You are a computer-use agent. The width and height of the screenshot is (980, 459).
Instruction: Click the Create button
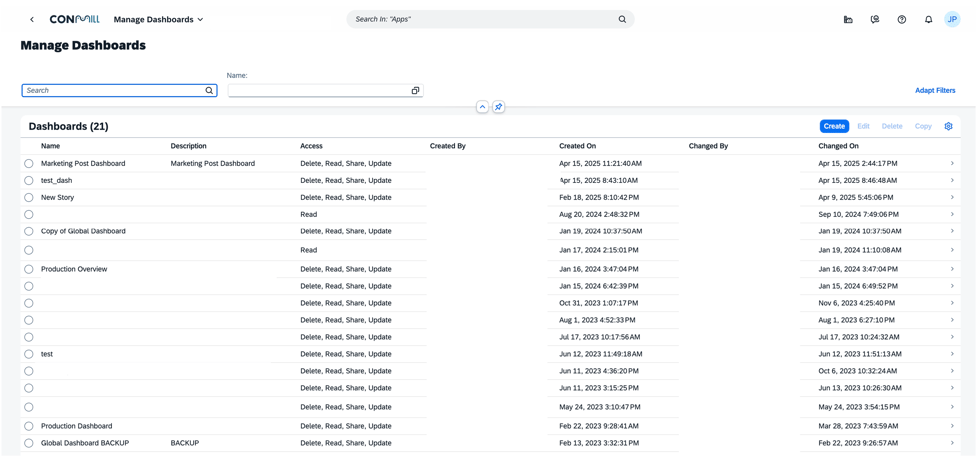tap(834, 126)
